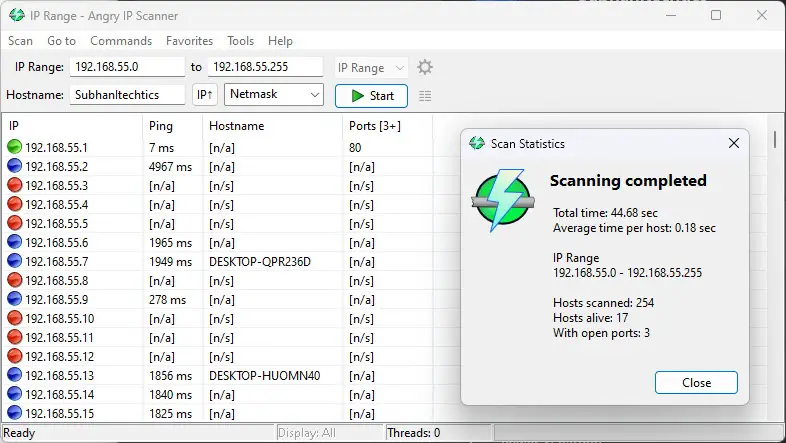Click the Hosts alive: 17 statistic
Screen dimensions: 786x443
[591, 318]
